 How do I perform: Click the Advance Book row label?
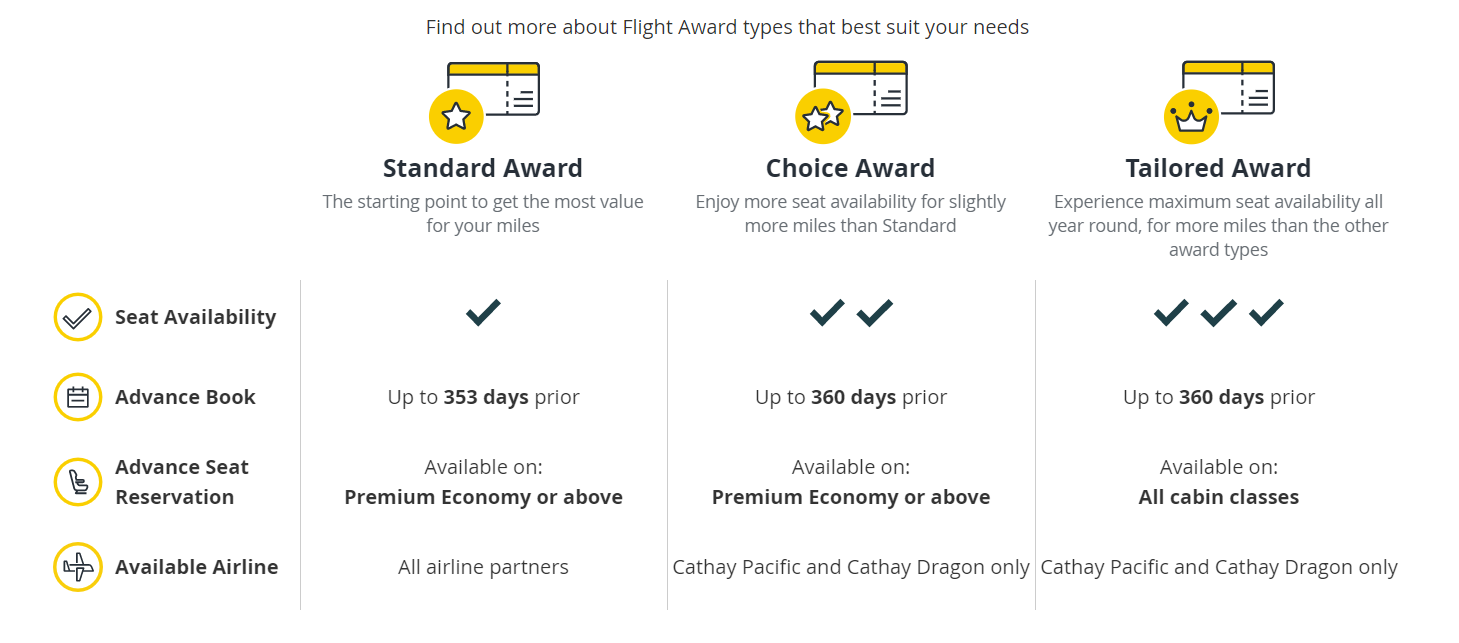pyautogui.click(x=185, y=397)
